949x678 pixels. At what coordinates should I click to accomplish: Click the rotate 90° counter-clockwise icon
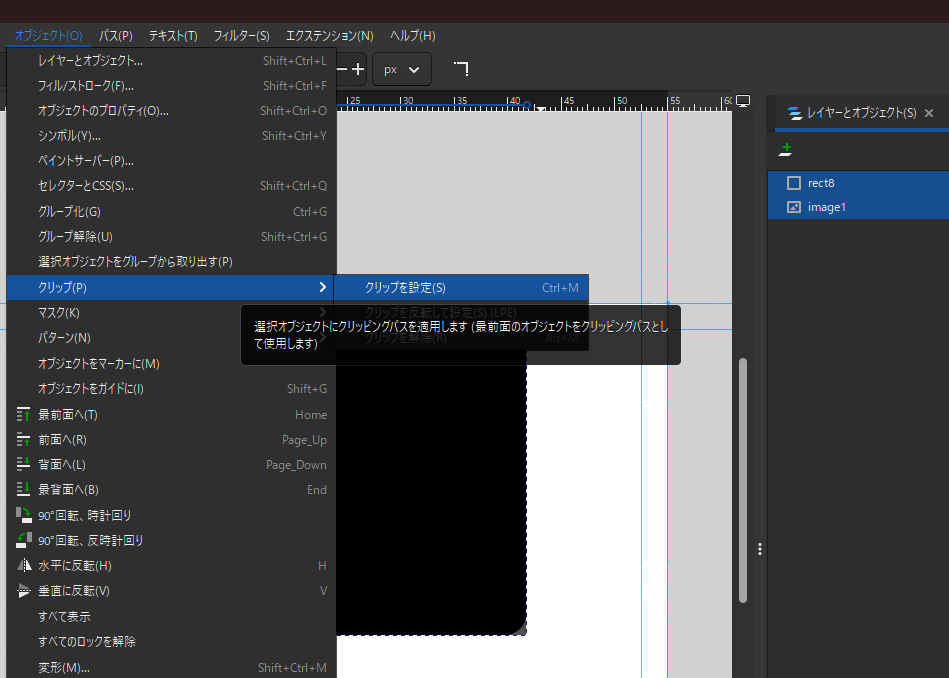24,540
